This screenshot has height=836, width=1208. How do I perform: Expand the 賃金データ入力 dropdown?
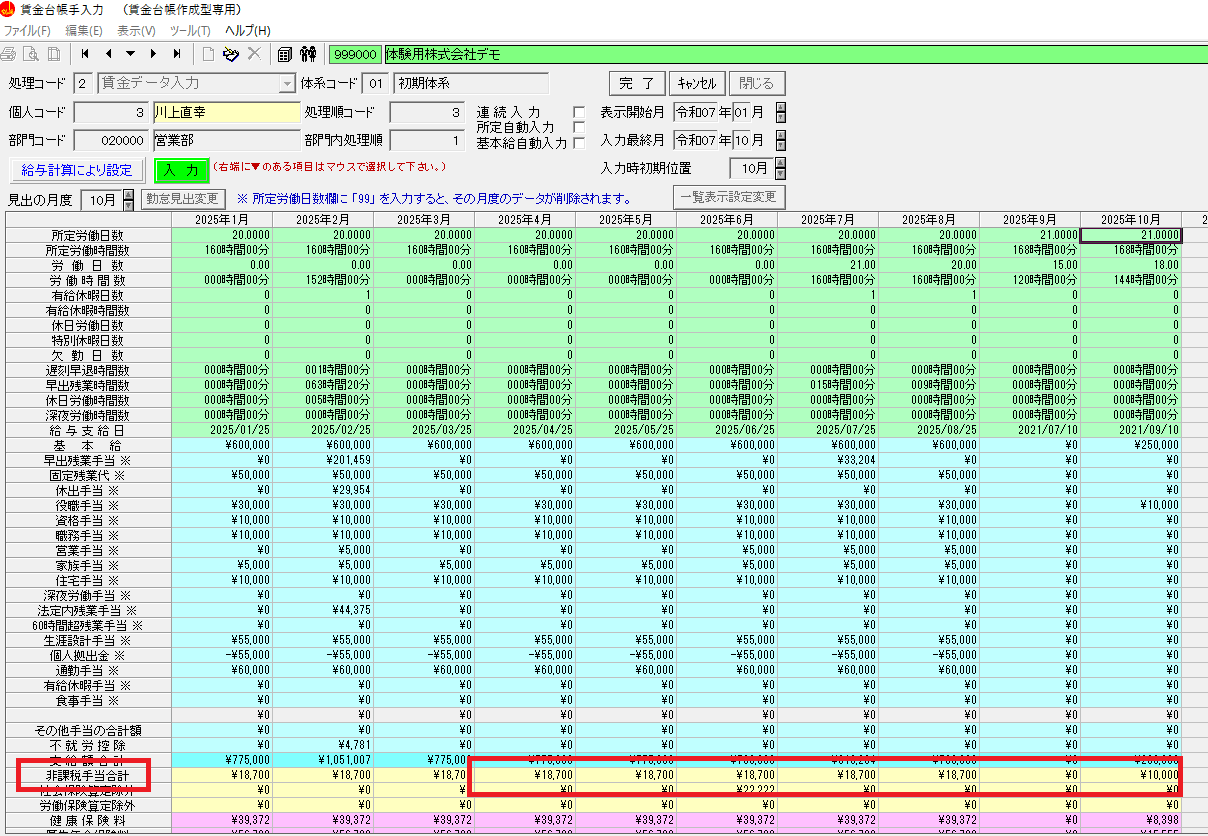pos(287,84)
